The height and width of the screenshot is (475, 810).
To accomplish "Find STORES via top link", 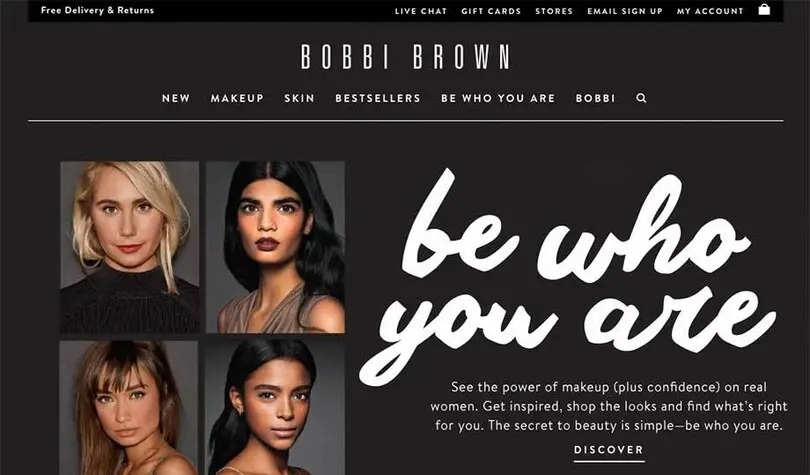I will pos(554,11).
